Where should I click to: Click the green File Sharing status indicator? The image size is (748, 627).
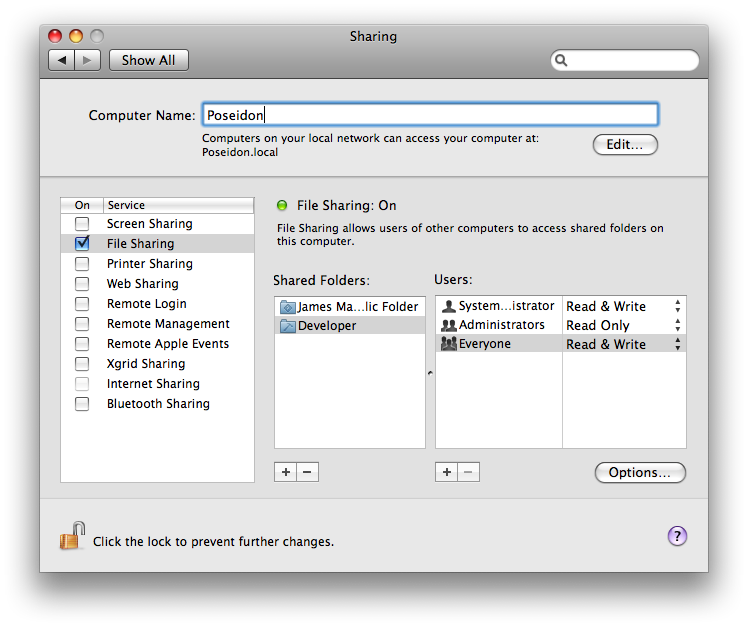pyautogui.click(x=282, y=205)
